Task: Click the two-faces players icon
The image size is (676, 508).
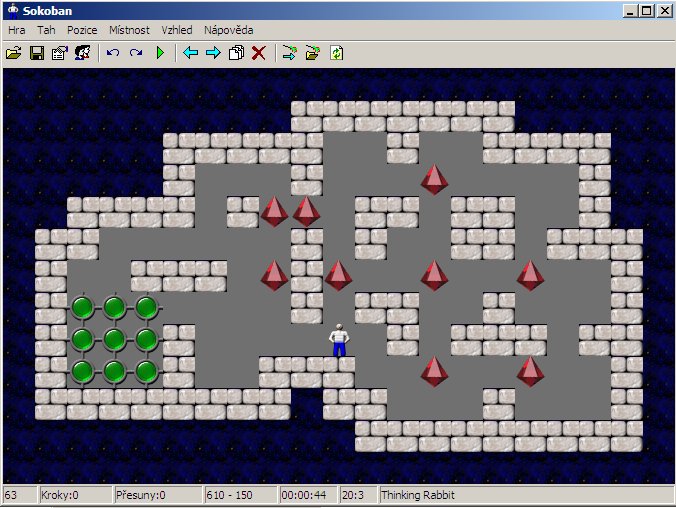Action: (x=83, y=53)
